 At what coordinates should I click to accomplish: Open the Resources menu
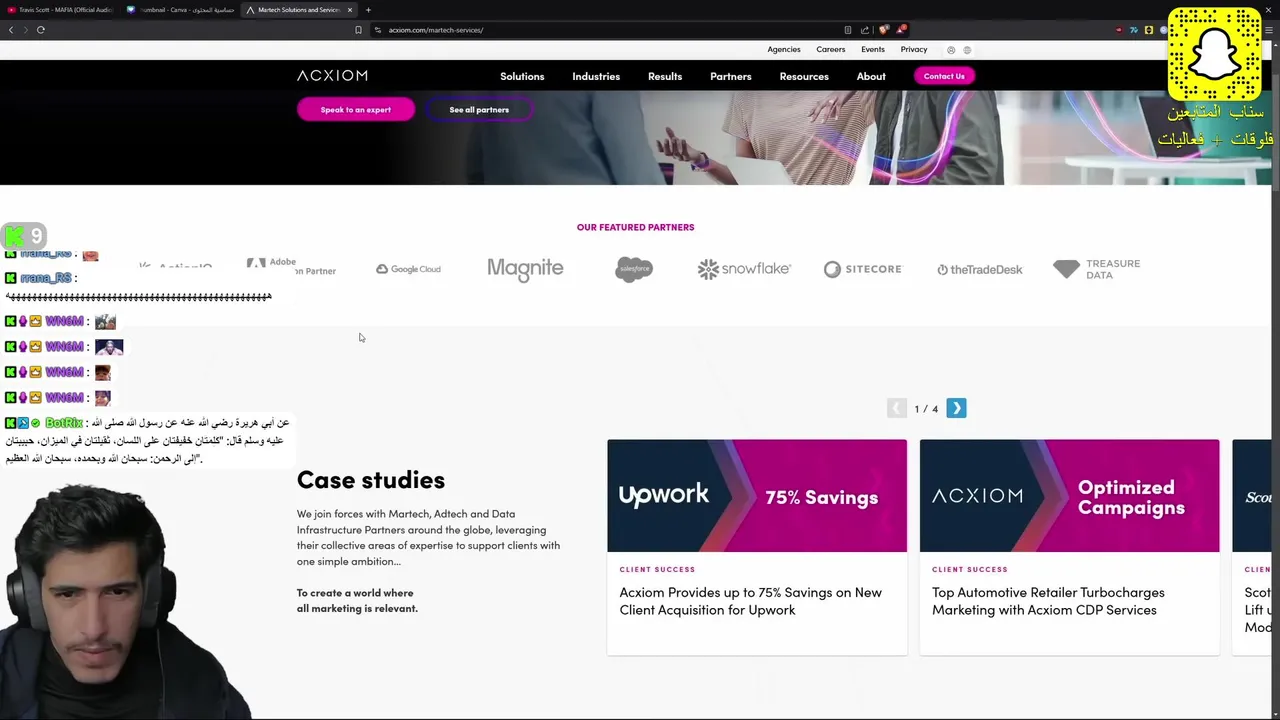(x=804, y=76)
